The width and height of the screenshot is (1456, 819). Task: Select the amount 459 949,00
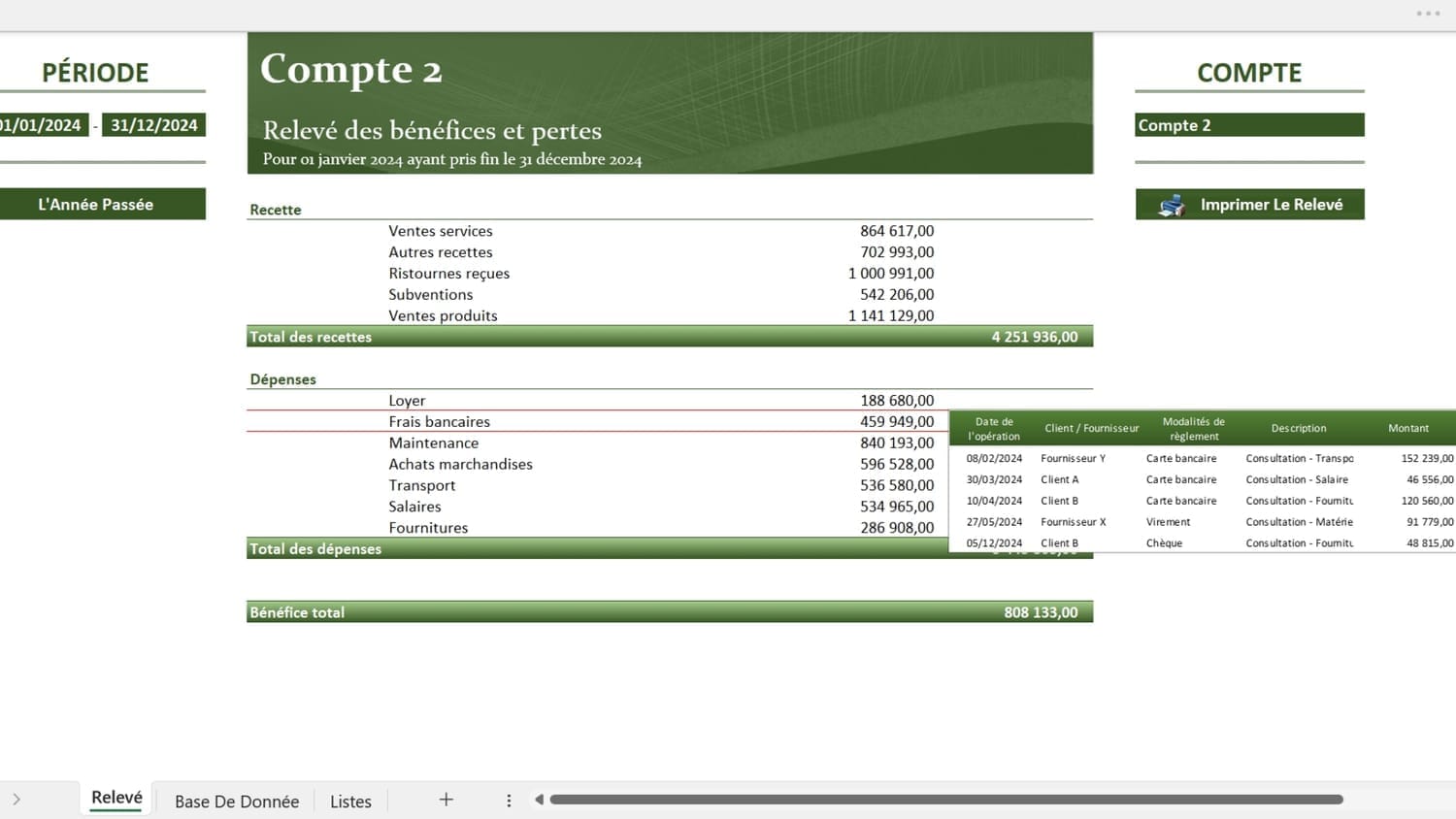point(897,422)
